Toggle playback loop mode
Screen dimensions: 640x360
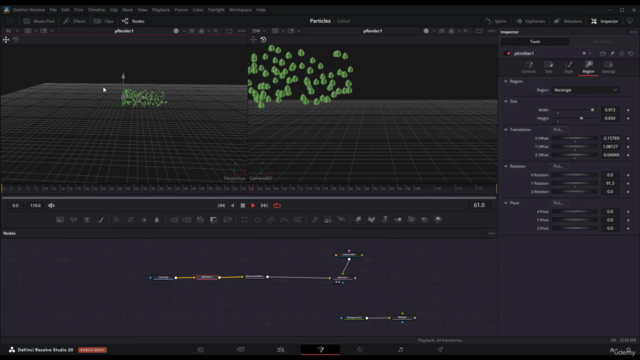277,206
